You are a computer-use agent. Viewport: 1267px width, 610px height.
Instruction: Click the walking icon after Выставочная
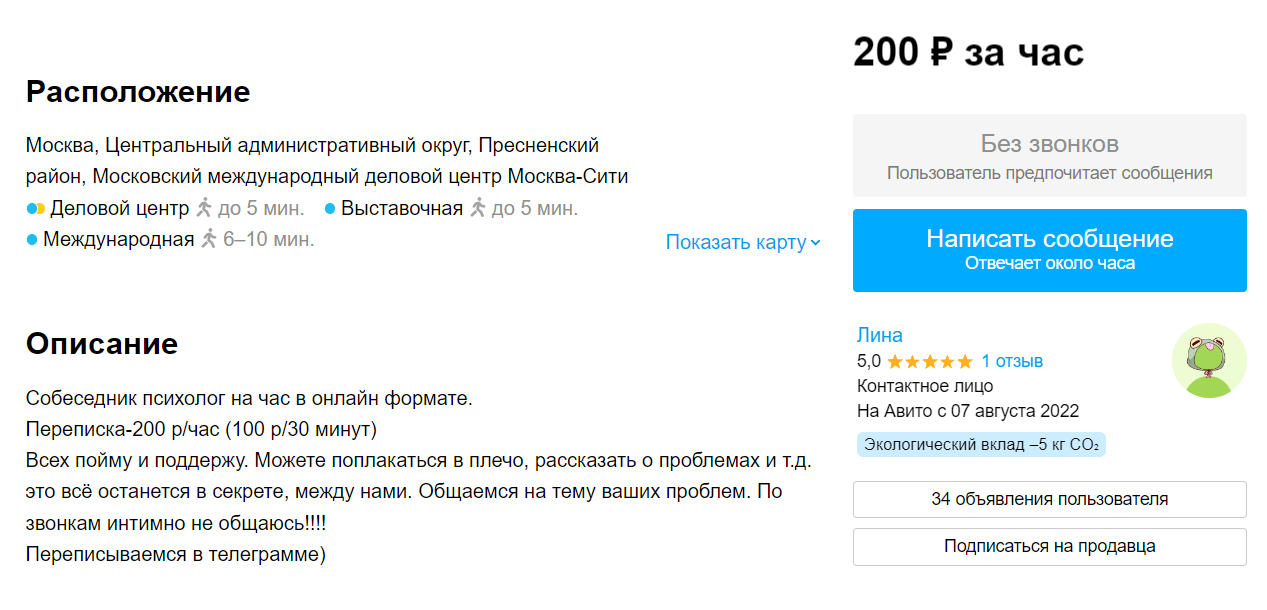[478, 208]
